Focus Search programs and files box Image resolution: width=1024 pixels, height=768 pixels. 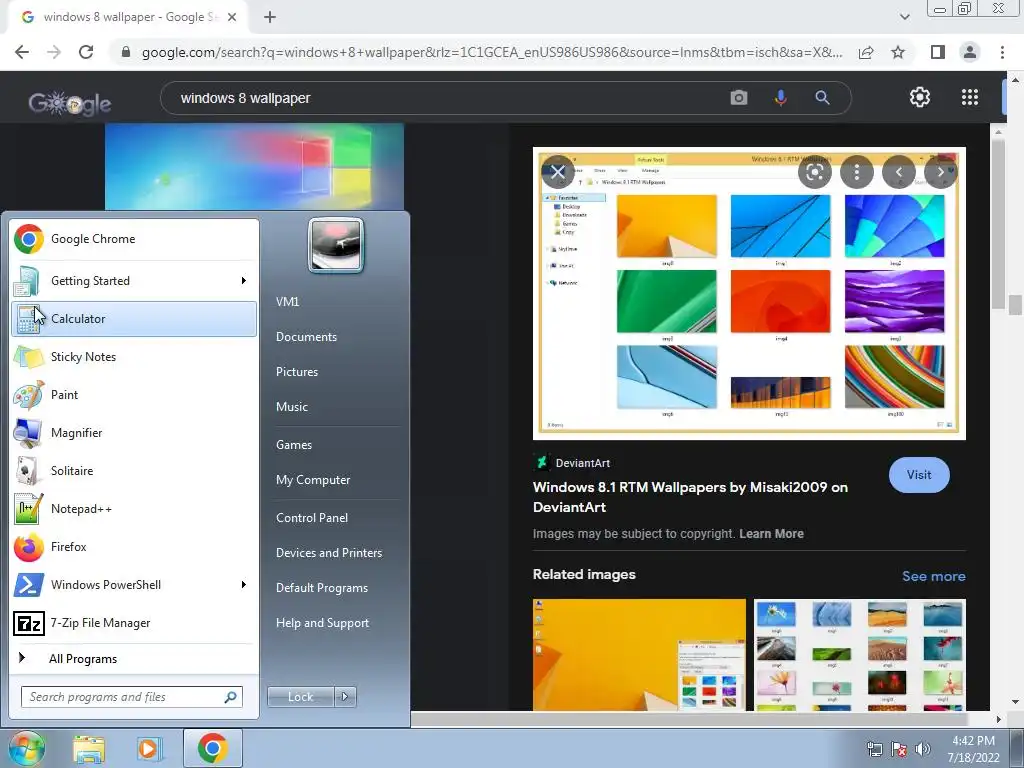tap(131, 697)
